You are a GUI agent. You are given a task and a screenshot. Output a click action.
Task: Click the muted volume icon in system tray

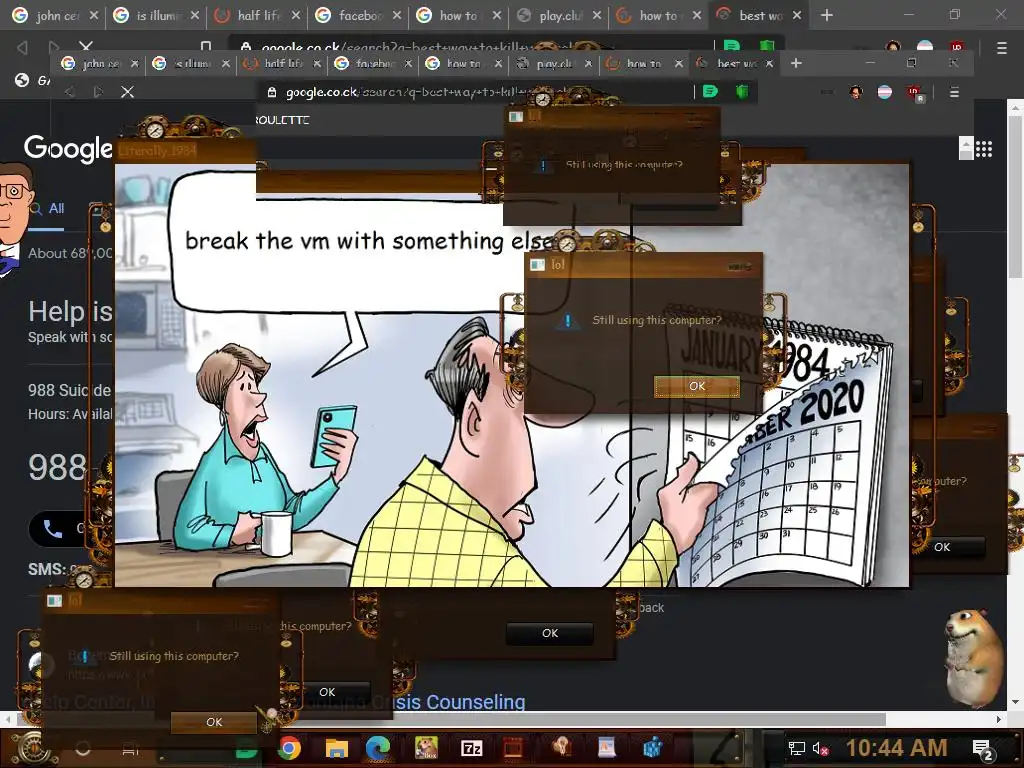pyautogui.click(x=820, y=748)
